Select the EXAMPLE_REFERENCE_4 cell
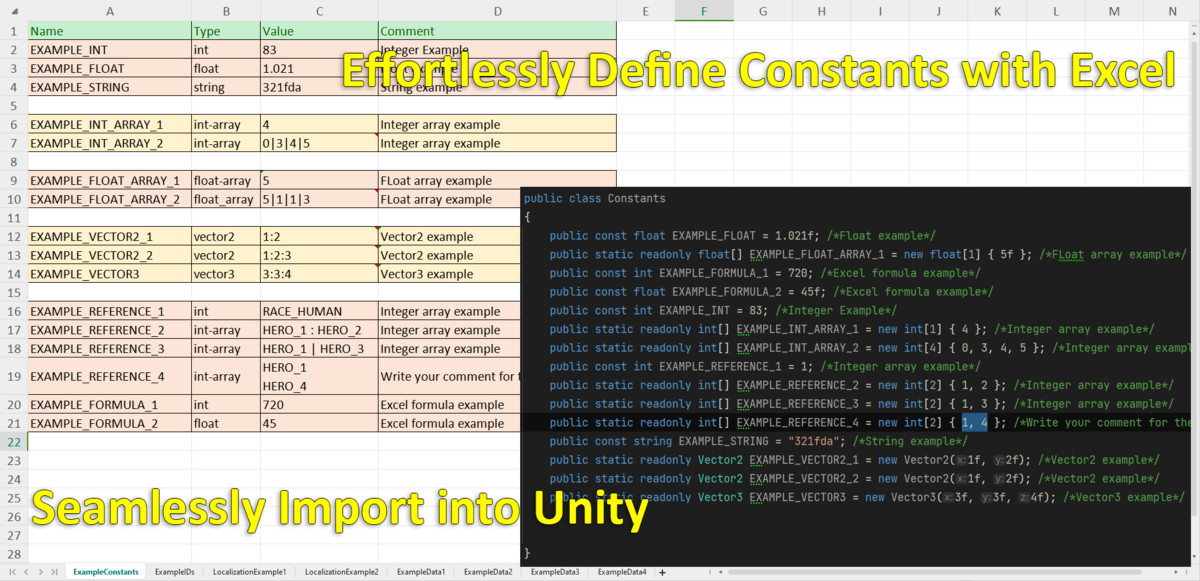Viewport: 1200px width, 581px height. [x=109, y=377]
